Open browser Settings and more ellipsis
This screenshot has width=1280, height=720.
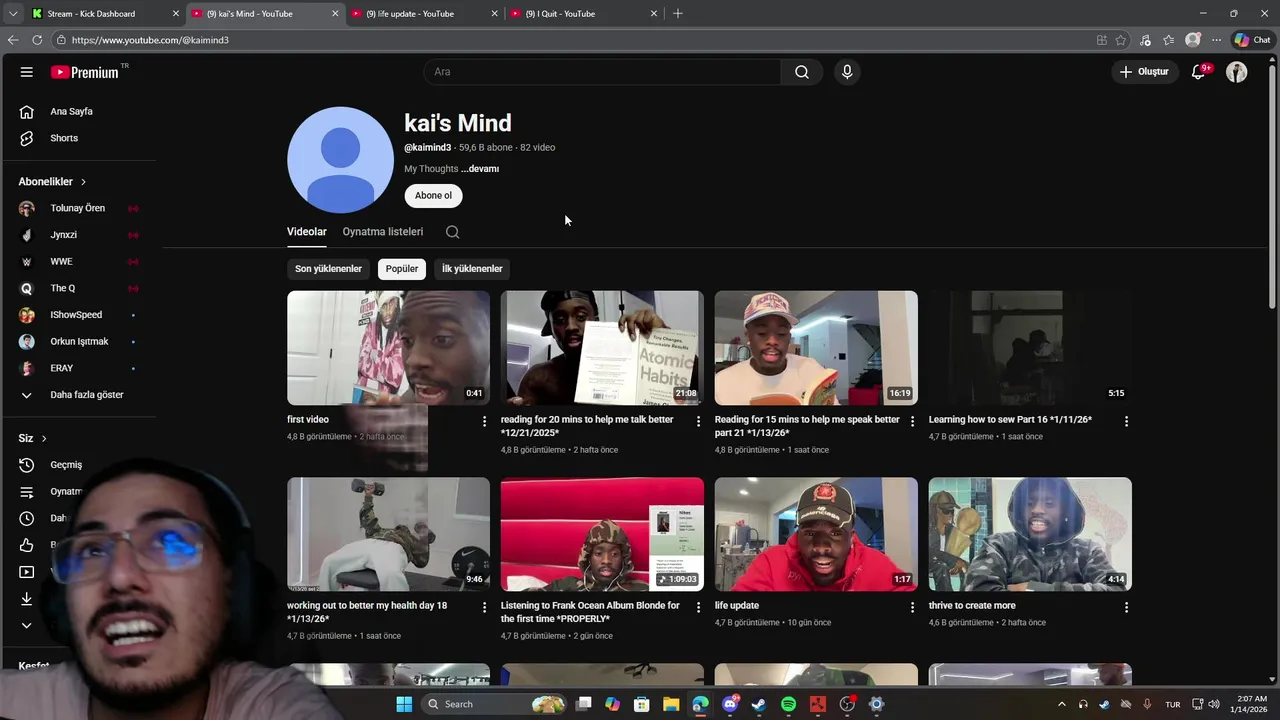1216,40
